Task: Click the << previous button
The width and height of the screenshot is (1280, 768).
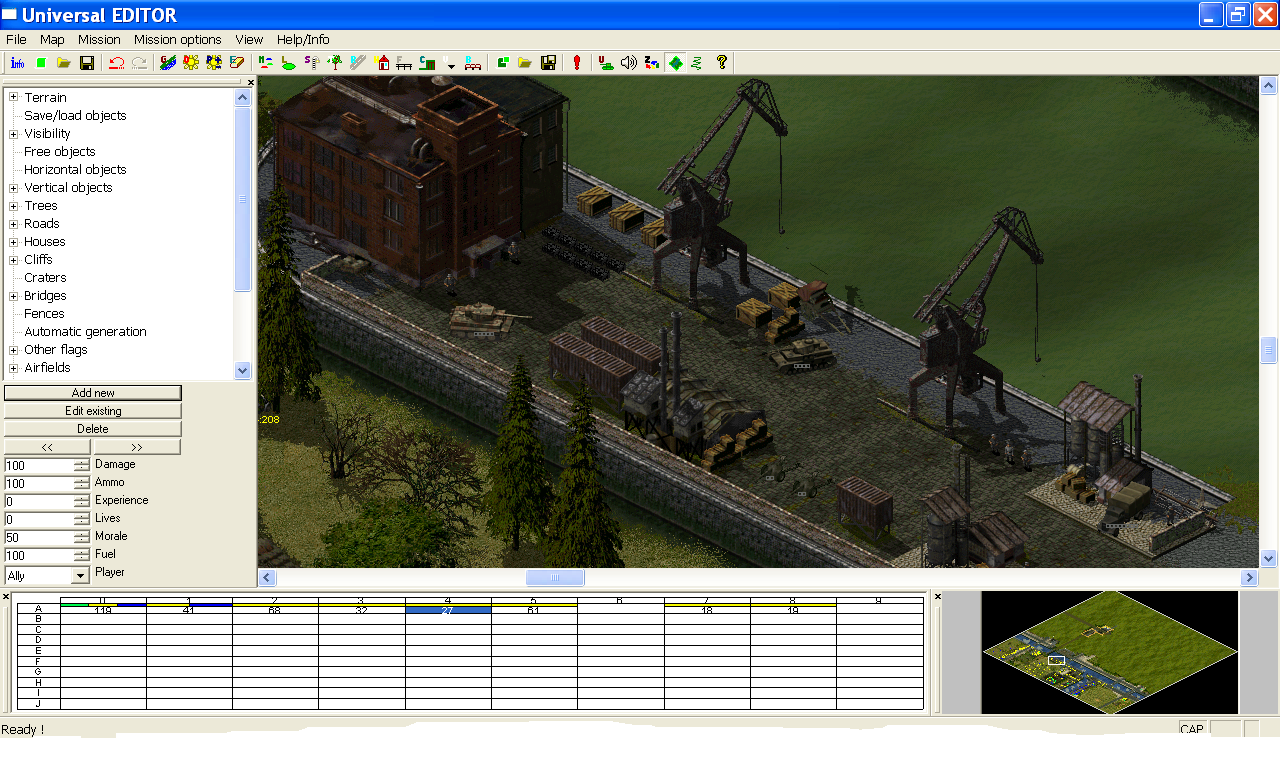Action: (x=47, y=447)
